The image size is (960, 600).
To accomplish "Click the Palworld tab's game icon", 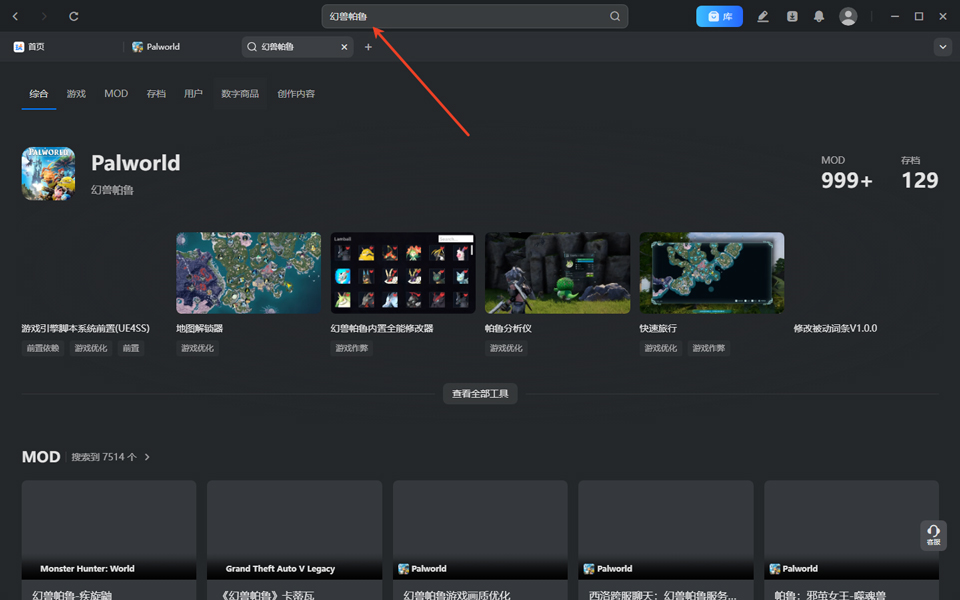I will click(138, 47).
